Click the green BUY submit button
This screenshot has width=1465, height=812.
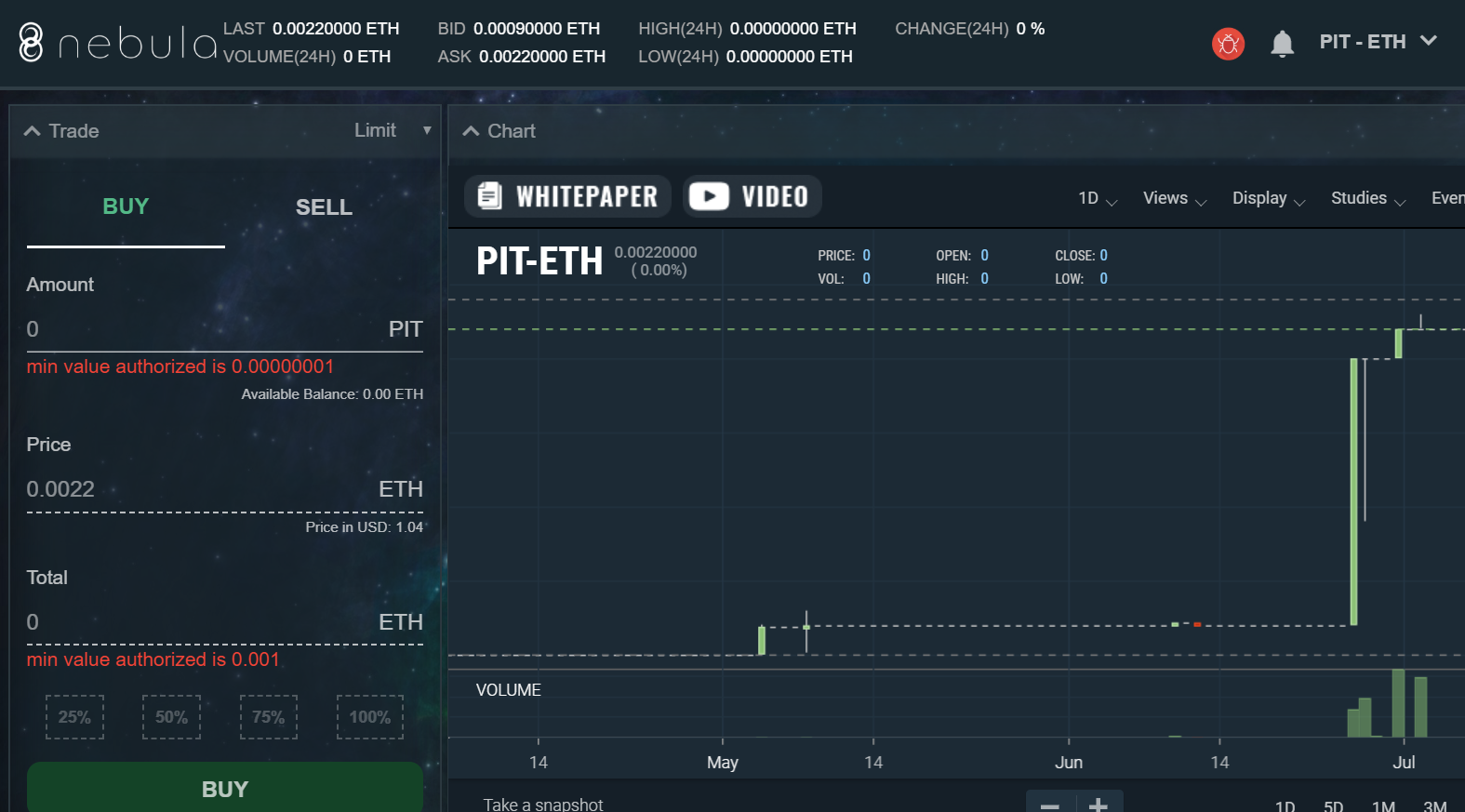(x=225, y=788)
